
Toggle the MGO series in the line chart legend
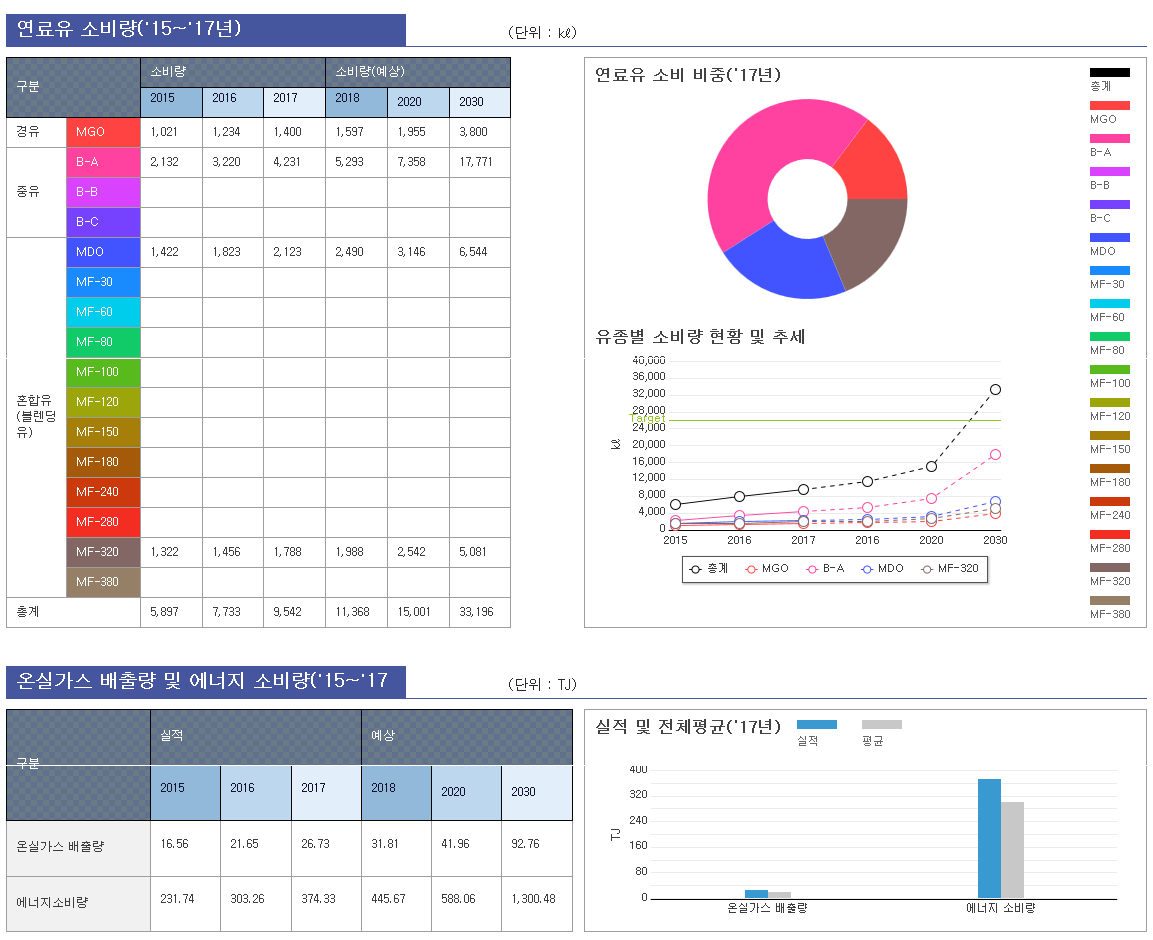(766, 569)
